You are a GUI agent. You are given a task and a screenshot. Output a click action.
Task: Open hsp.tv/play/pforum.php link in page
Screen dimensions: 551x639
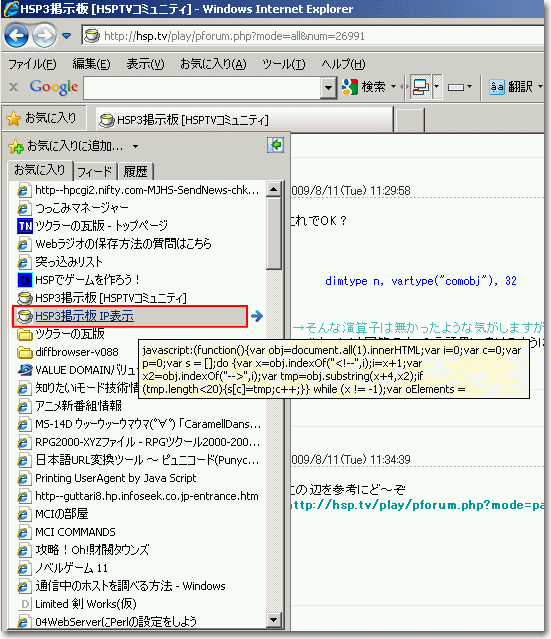[418, 505]
